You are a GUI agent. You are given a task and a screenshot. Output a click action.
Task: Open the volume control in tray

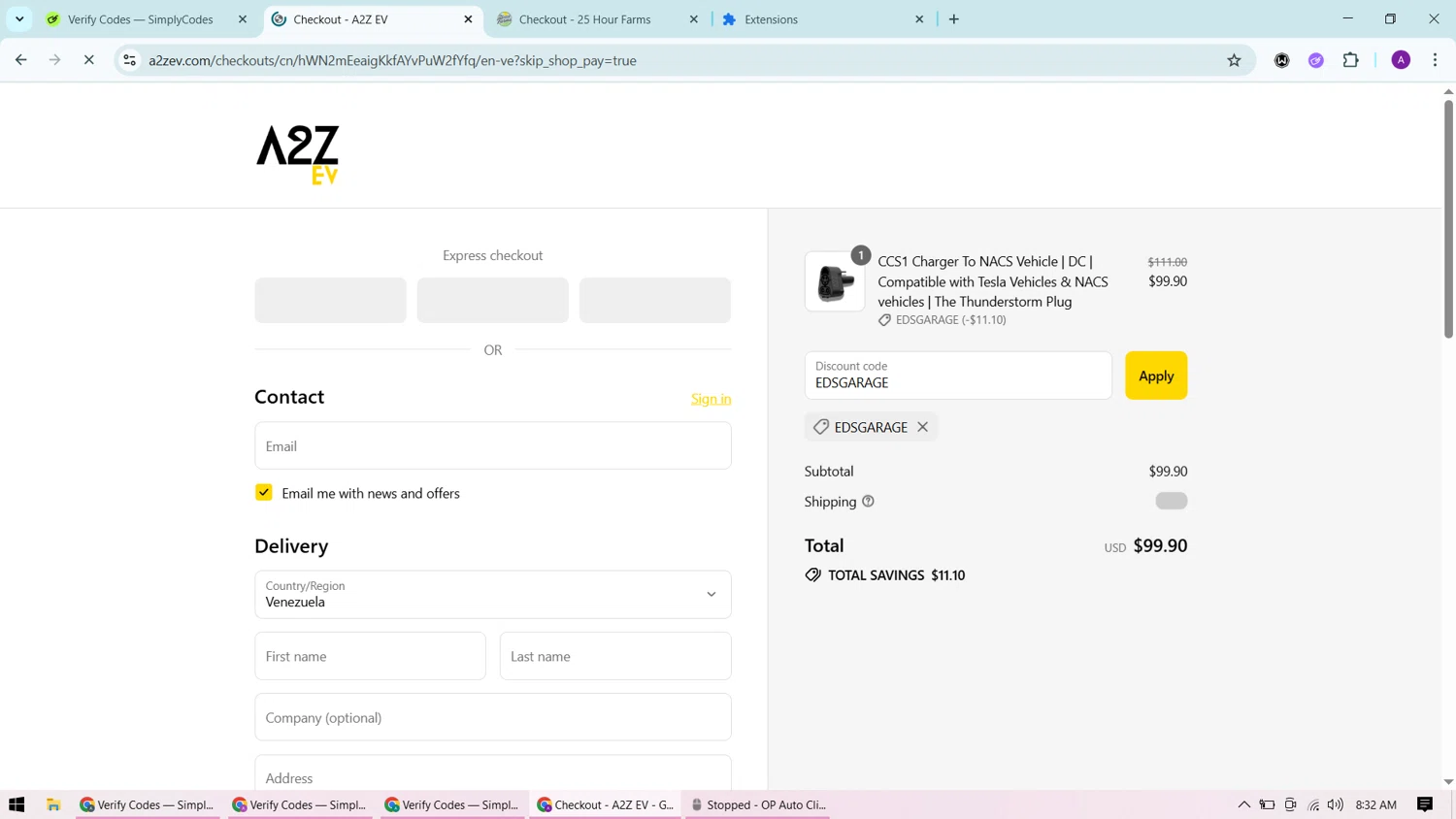tap(1336, 804)
